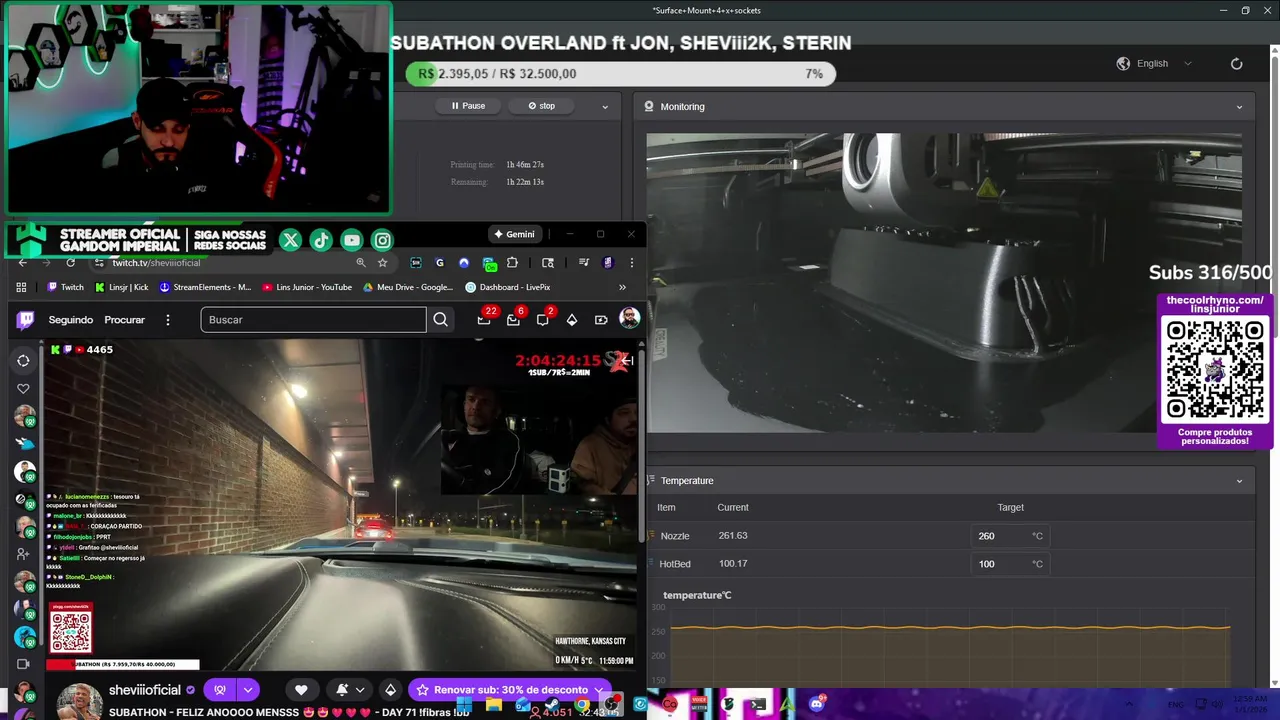Click the Twitch Buscar search field
1280x720 pixels.
(x=313, y=320)
